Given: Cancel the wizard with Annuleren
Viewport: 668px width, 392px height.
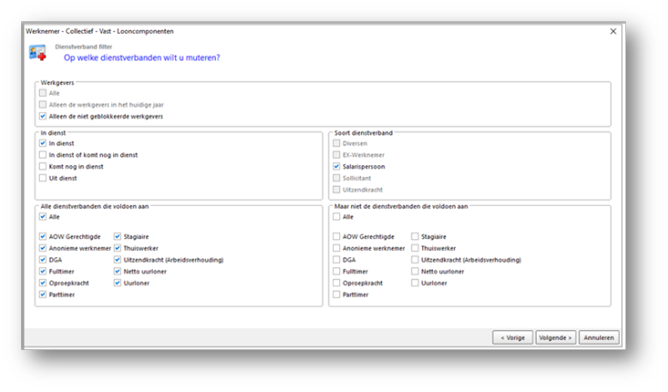Looking at the screenshot, I should pyautogui.click(x=599, y=337).
